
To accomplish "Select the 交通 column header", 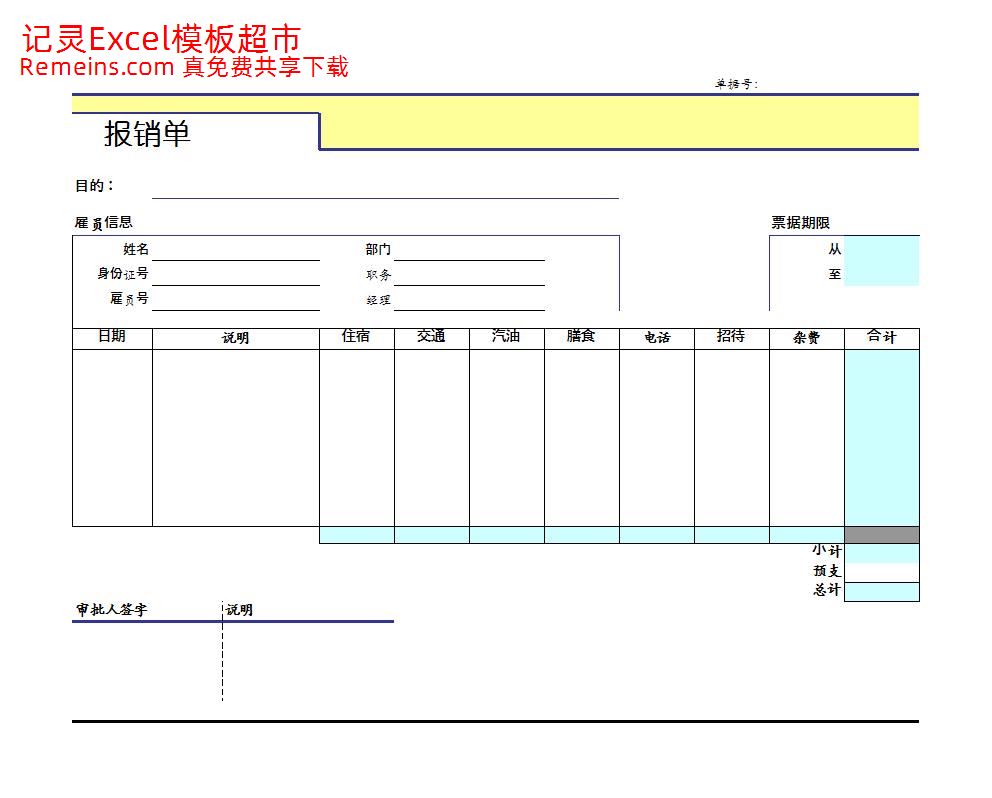I will [x=432, y=339].
